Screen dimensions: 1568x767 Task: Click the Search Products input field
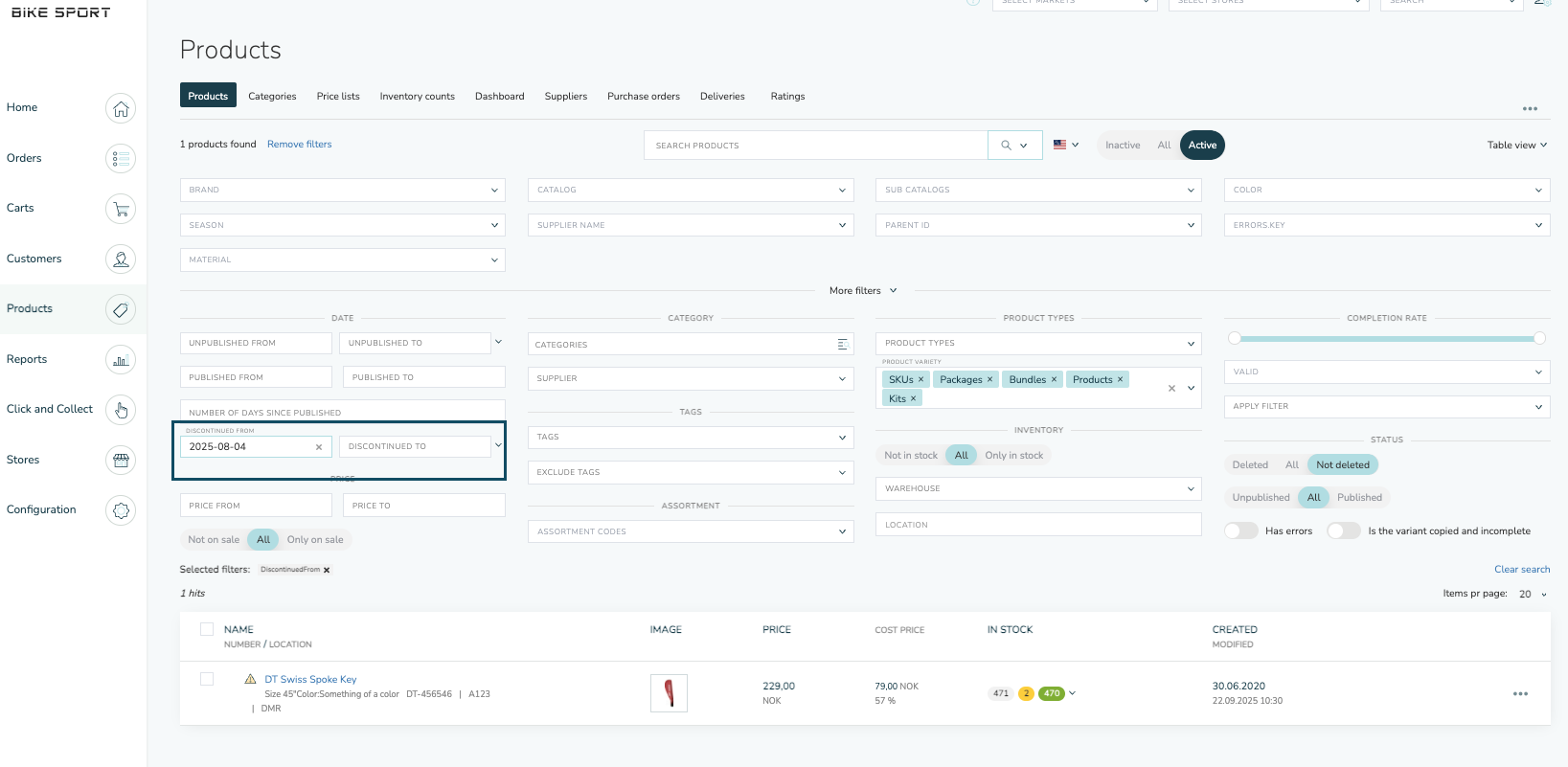click(x=815, y=146)
